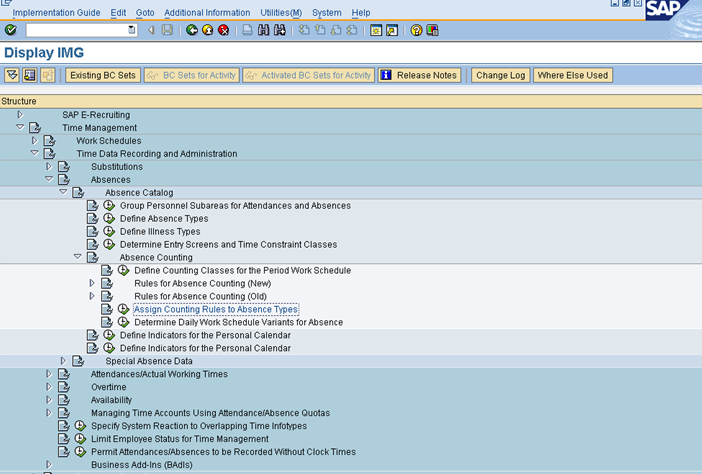Execute clock icon for Group Personnel Subareas

(109, 205)
